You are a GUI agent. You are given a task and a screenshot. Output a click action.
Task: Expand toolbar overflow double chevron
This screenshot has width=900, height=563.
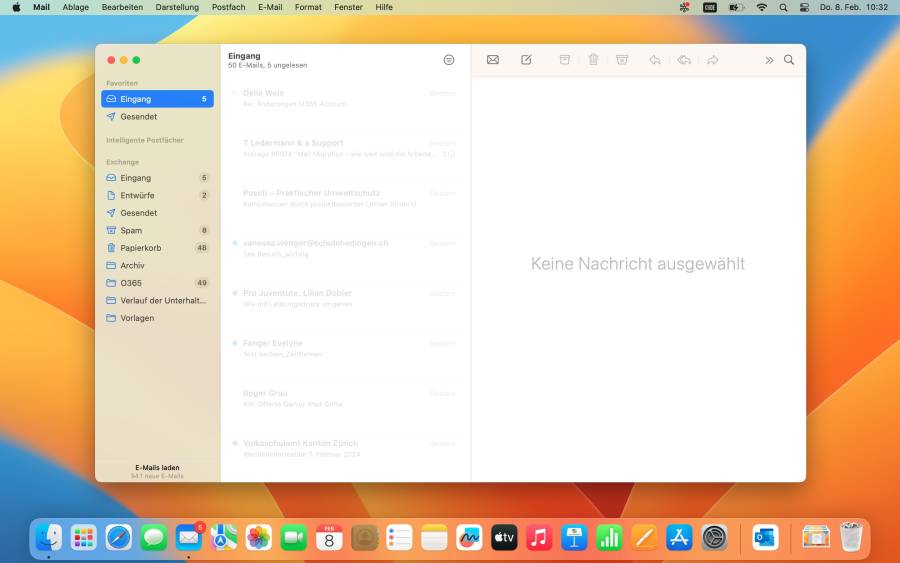(769, 60)
